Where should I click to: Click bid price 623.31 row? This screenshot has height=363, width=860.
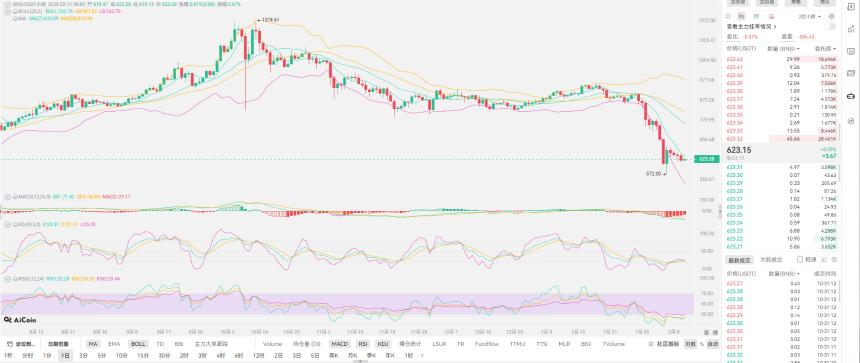[782, 167]
